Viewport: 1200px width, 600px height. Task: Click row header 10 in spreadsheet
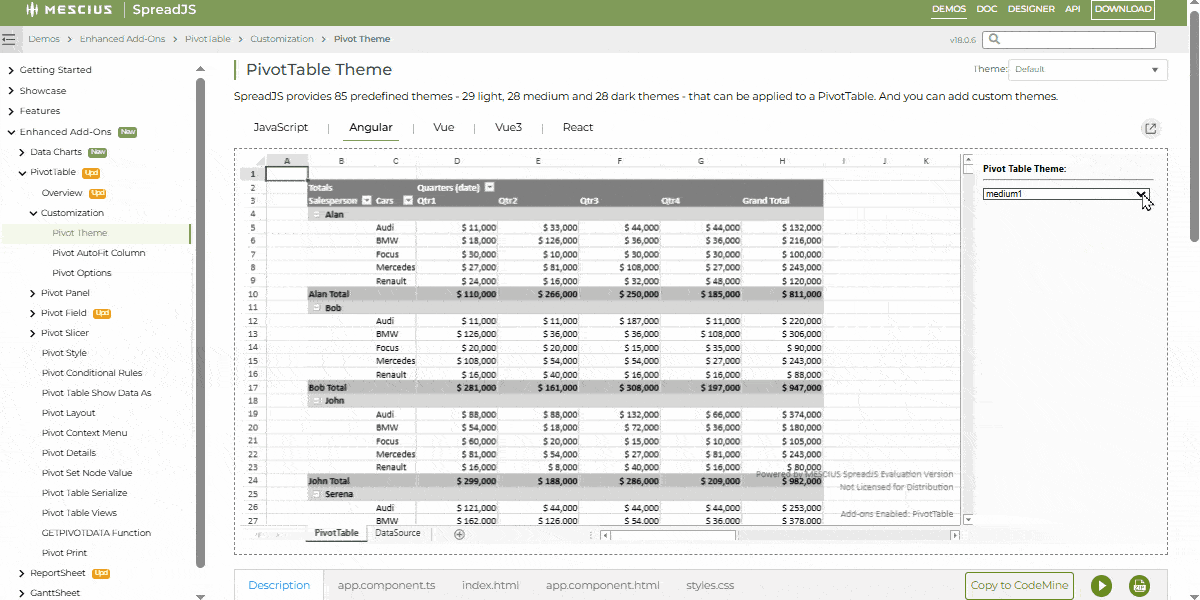(252, 294)
